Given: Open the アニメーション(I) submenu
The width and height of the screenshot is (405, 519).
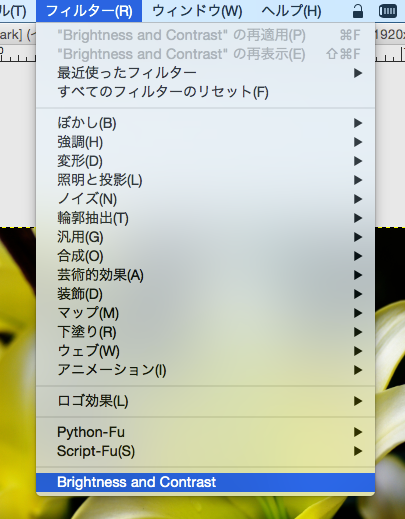Looking at the screenshot, I should click(x=205, y=370).
